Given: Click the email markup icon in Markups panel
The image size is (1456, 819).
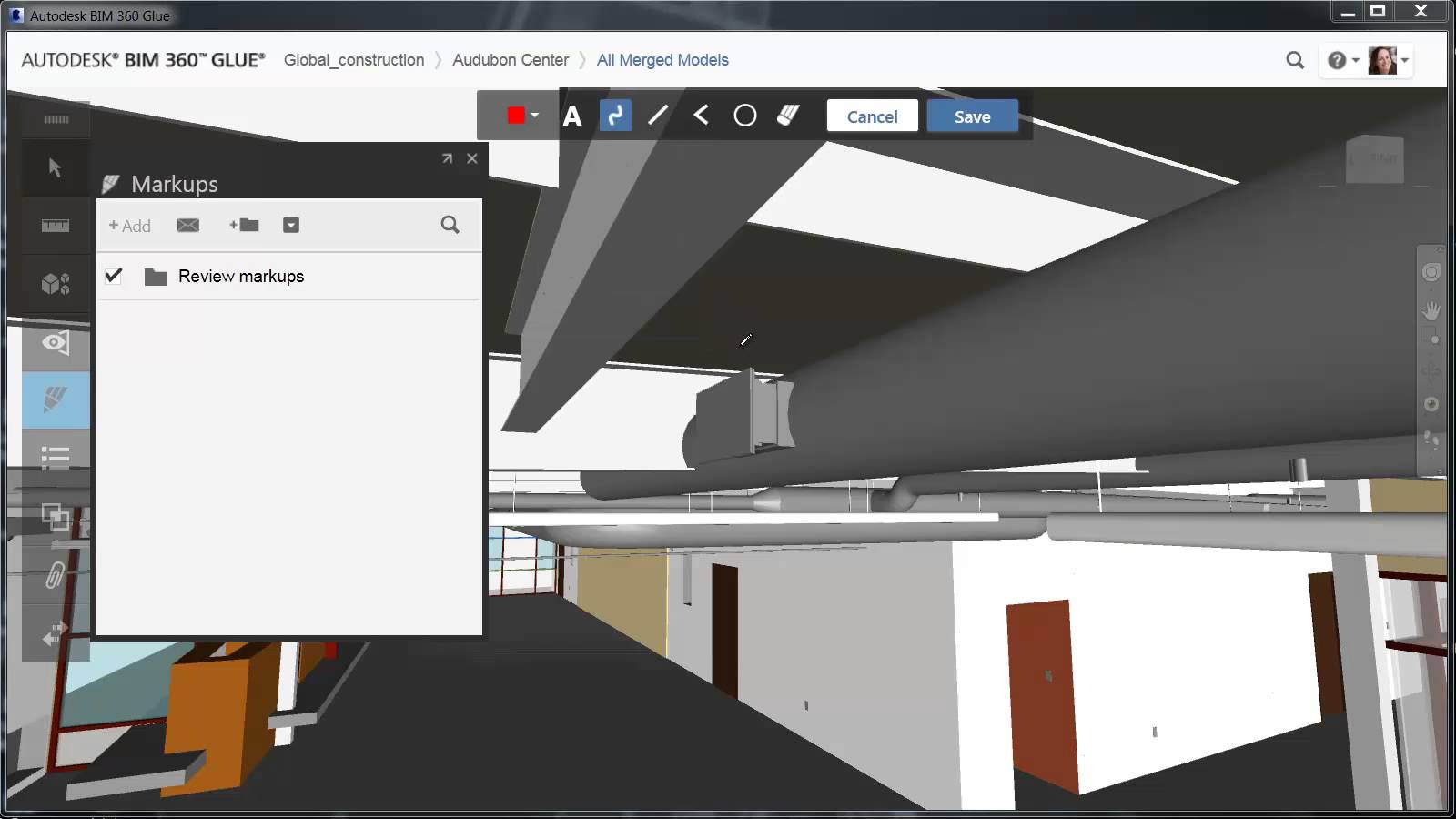Looking at the screenshot, I should (188, 225).
